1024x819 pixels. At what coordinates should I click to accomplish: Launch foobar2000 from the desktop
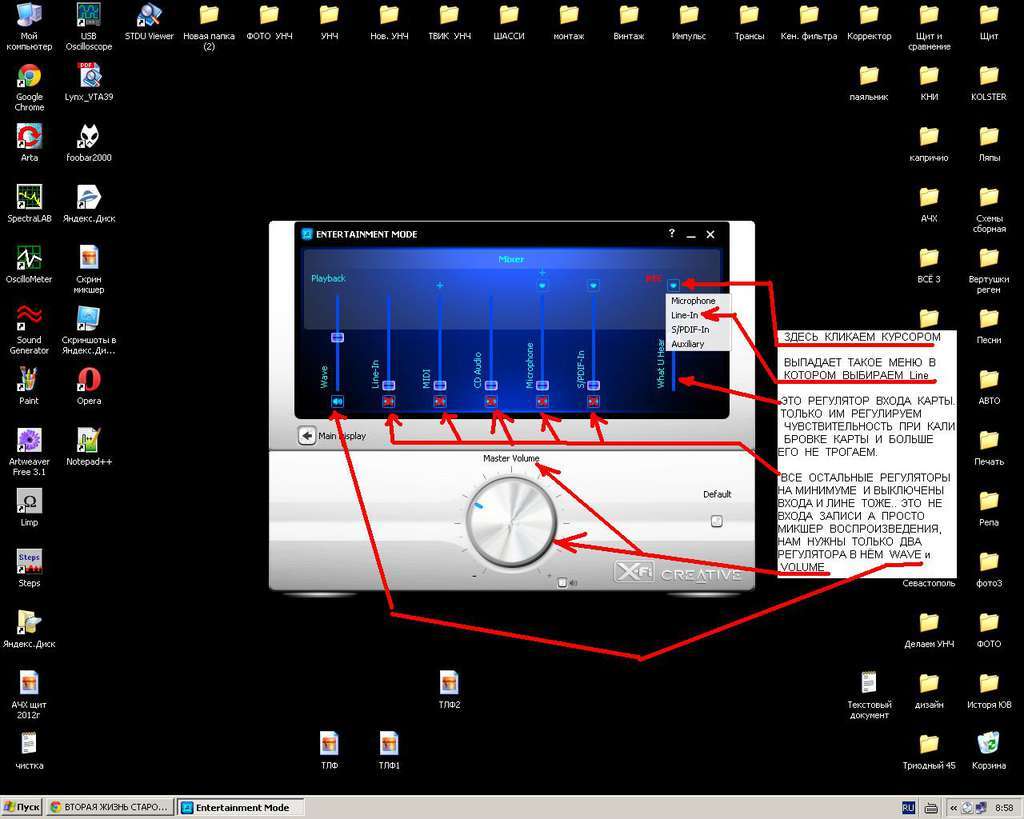88,143
